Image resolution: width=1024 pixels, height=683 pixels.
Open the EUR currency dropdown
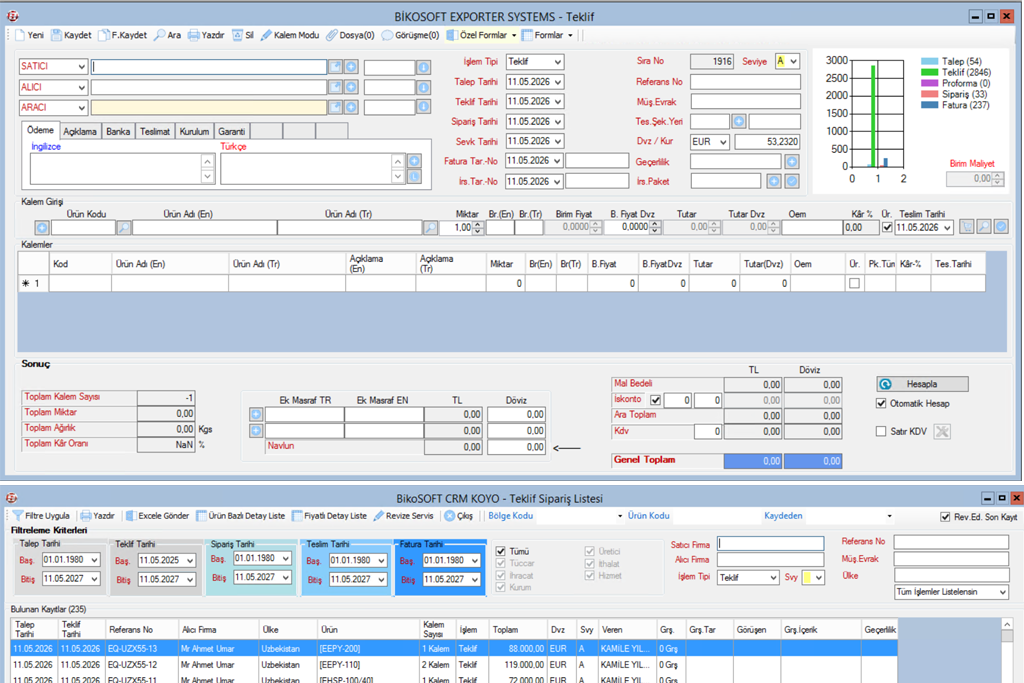723,142
